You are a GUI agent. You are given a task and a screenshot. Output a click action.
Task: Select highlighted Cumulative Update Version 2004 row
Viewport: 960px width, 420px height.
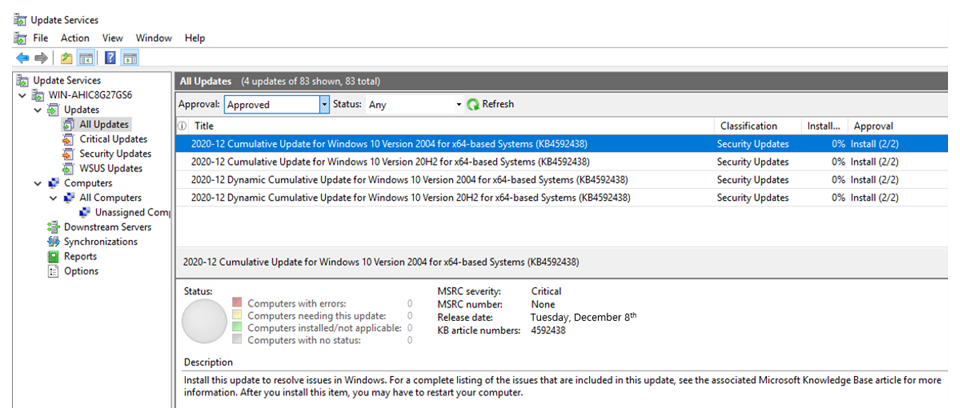pyautogui.click(x=562, y=144)
